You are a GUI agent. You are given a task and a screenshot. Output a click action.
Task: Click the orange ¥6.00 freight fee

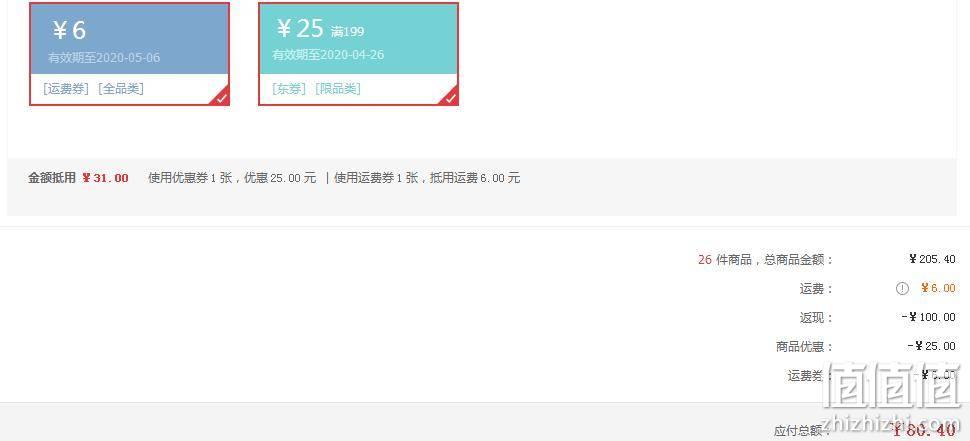click(938, 288)
